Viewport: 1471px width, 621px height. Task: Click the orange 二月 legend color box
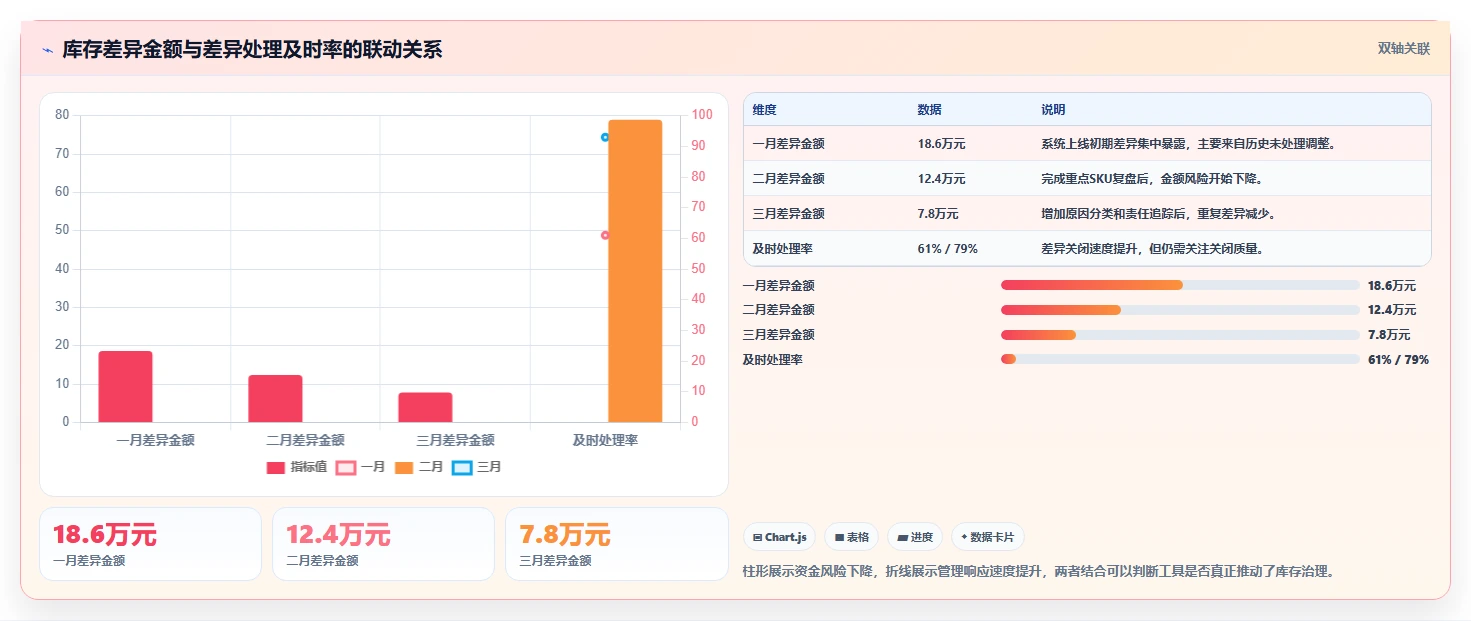pos(404,468)
